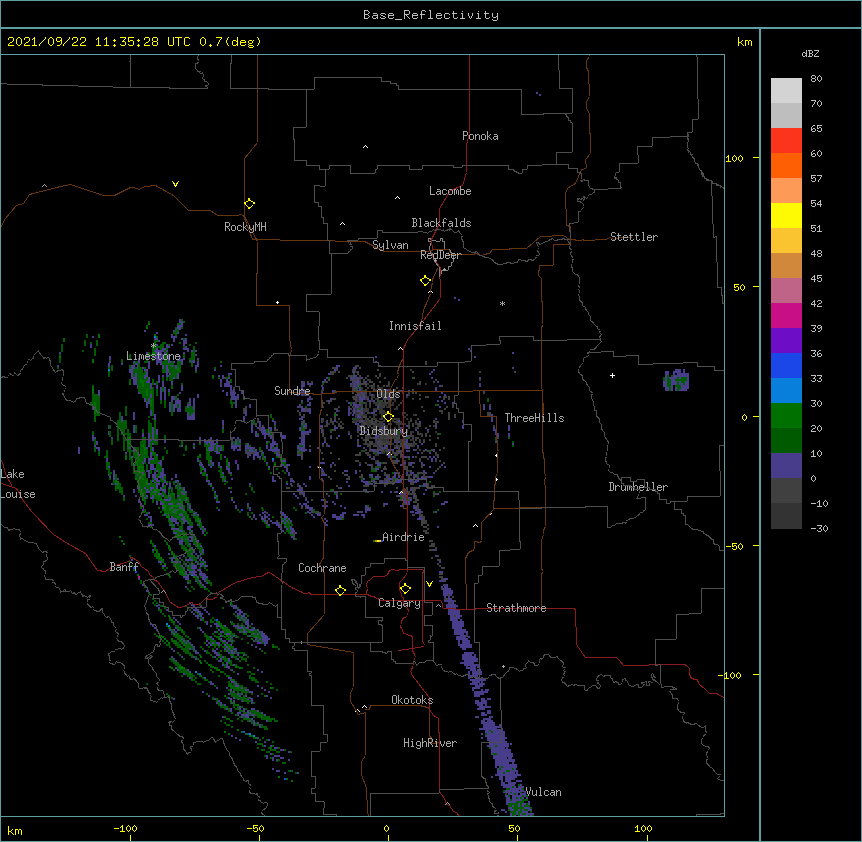Click the Drumheller label
862x842 pixels.
pyautogui.click(x=638, y=487)
